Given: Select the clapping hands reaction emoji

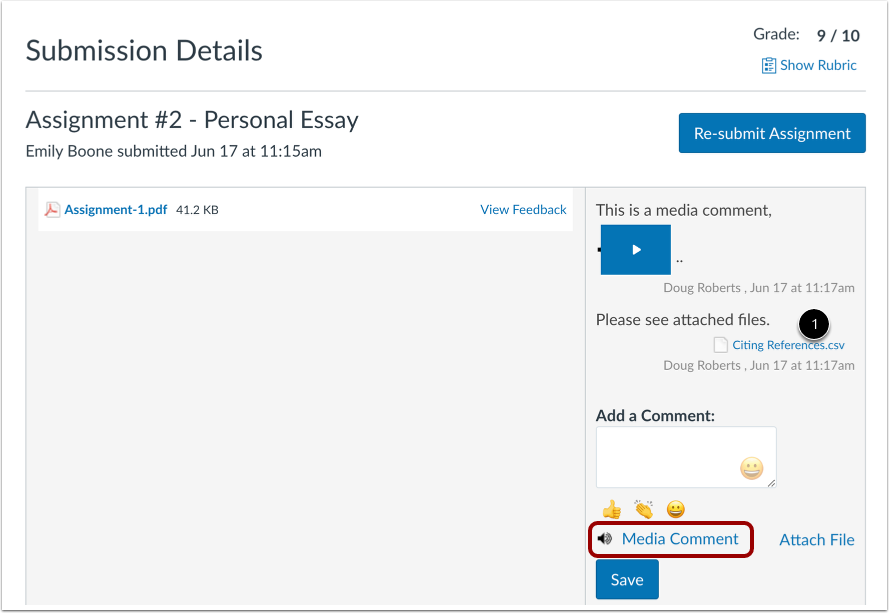Looking at the screenshot, I should (x=643, y=509).
